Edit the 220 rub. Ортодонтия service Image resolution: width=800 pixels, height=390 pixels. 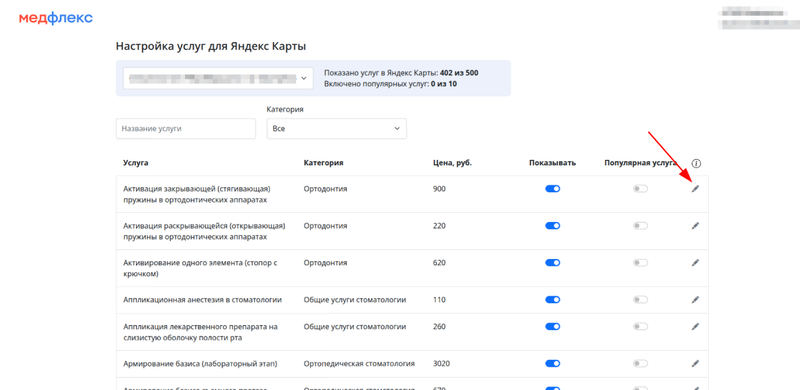point(695,226)
